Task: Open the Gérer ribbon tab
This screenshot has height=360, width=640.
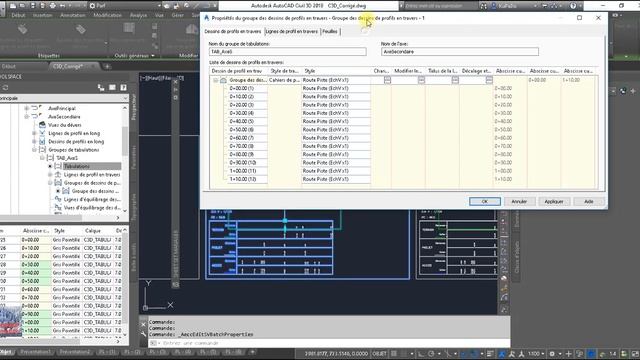Action: (x=178, y=15)
